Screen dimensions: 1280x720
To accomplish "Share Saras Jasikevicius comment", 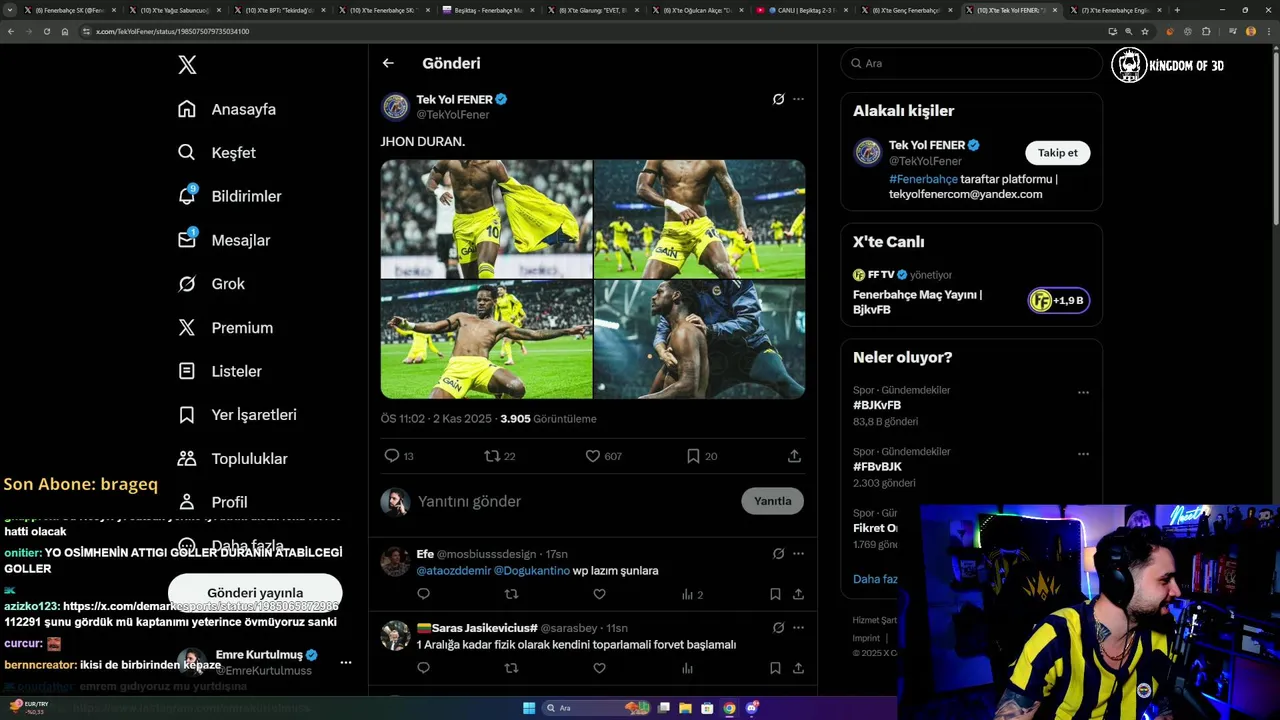I will point(798,668).
